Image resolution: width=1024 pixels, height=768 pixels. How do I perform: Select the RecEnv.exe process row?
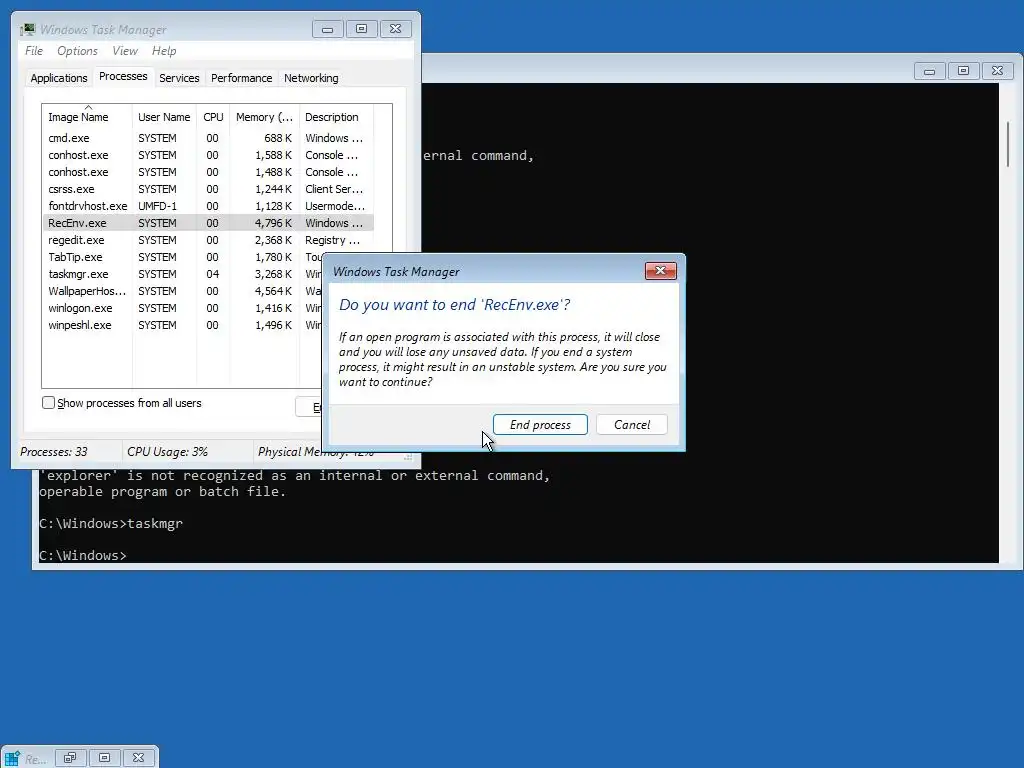pyautogui.click(x=208, y=223)
